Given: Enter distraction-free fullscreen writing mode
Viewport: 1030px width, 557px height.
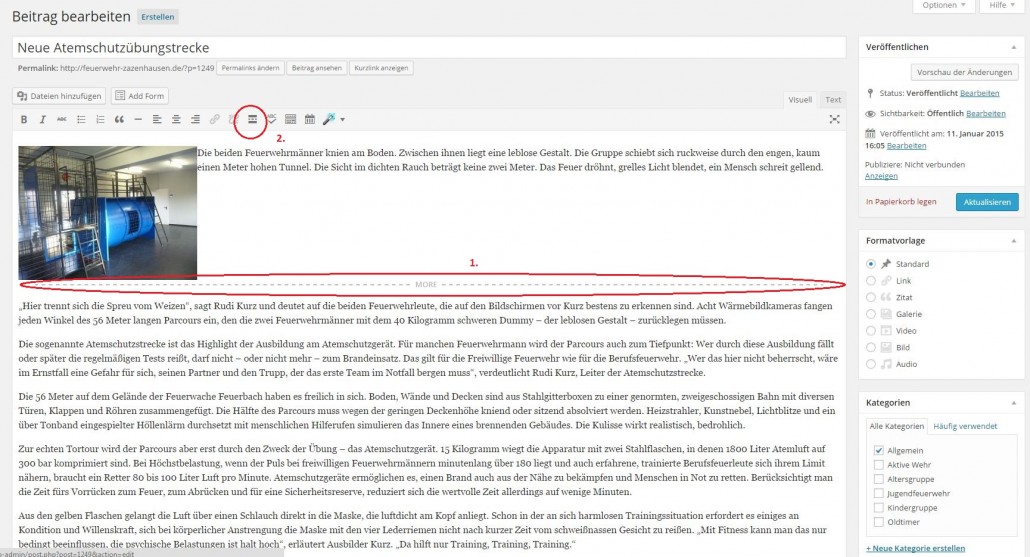Looking at the screenshot, I should coord(834,119).
